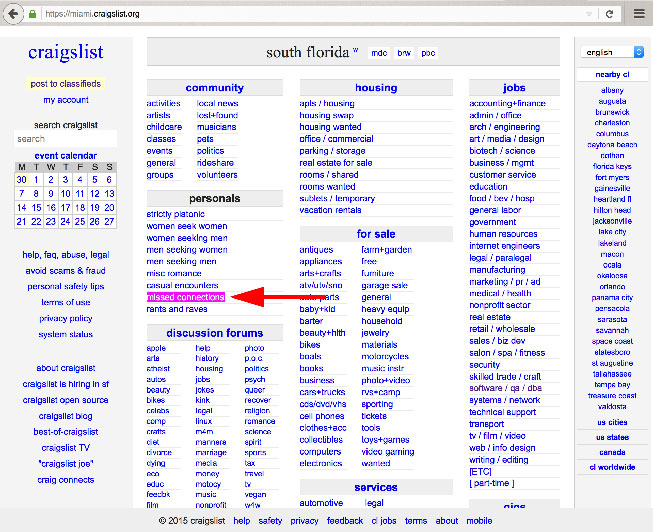Image resolution: width=653 pixels, height=532 pixels.
Task: Click the browser back arrow button
Action: pos(13,14)
